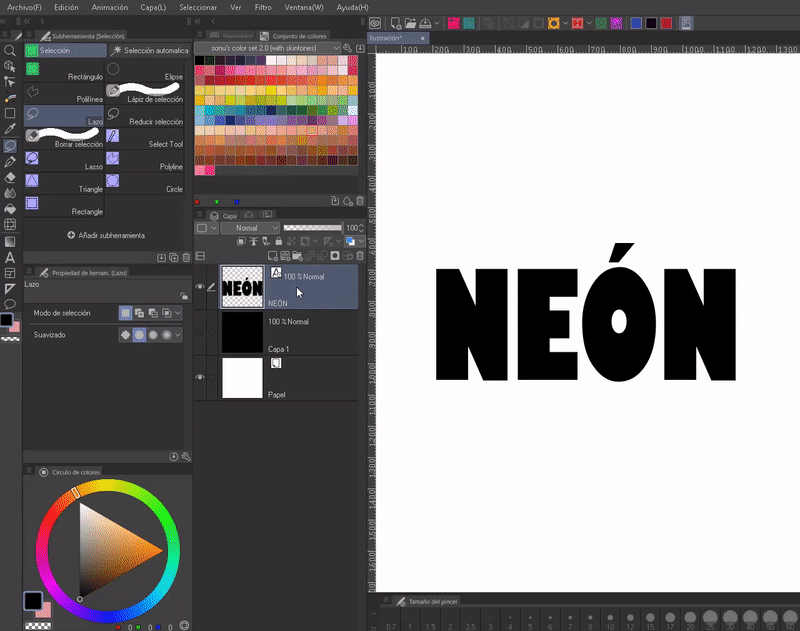This screenshot has height=631, width=800.
Task: Pick the black swatch in color set
Action: pos(199,60)
